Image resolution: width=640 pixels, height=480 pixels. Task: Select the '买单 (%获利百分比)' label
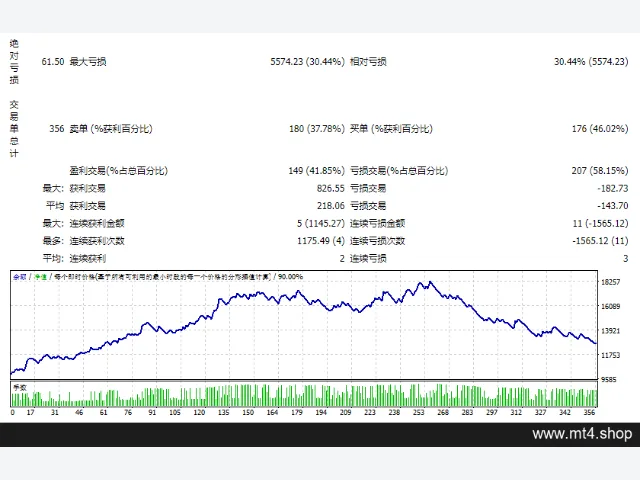pos(391,129)
